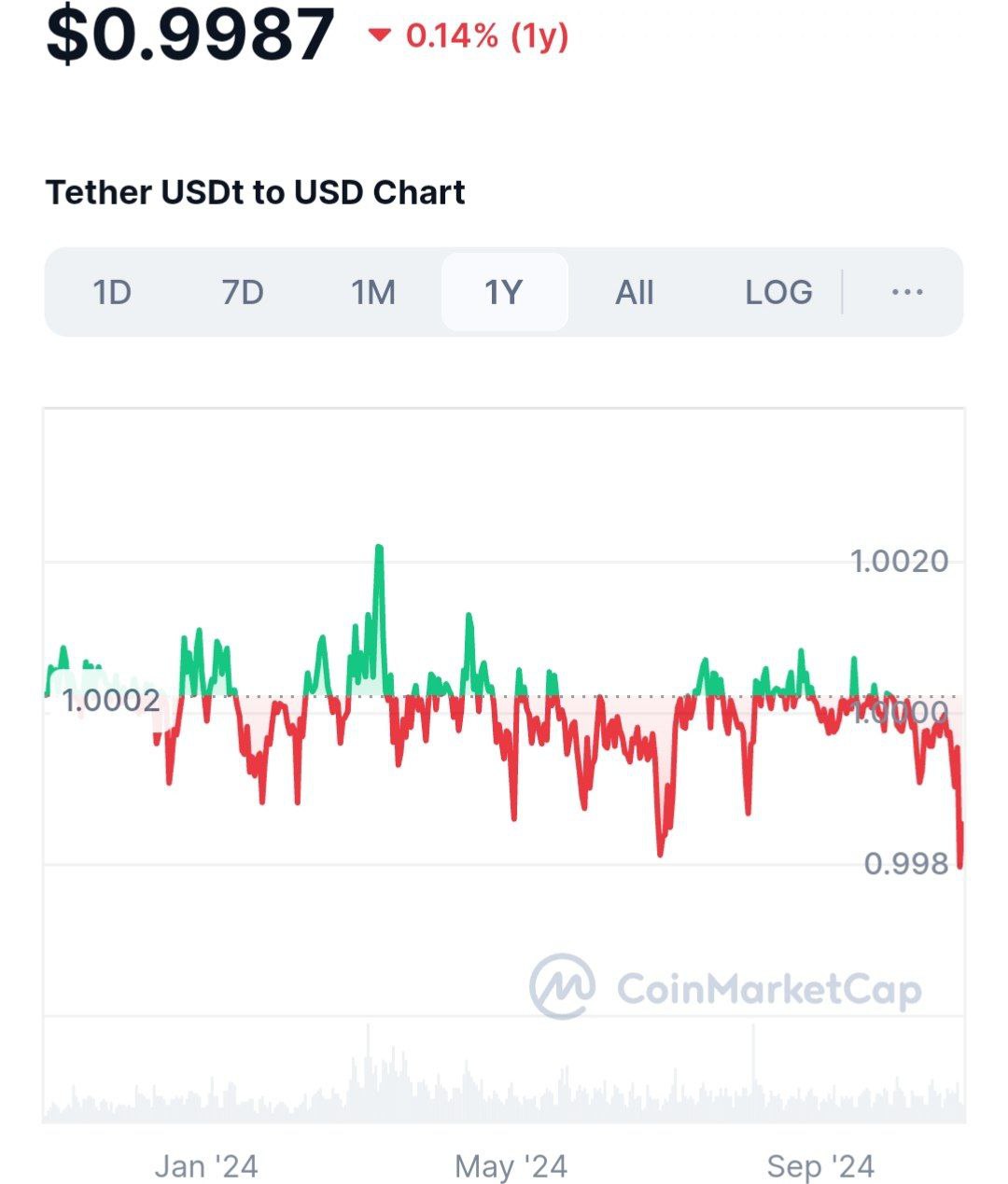Switch chart to 1D timeframe
The image size is (1008, 1184).
pos(112,292)
